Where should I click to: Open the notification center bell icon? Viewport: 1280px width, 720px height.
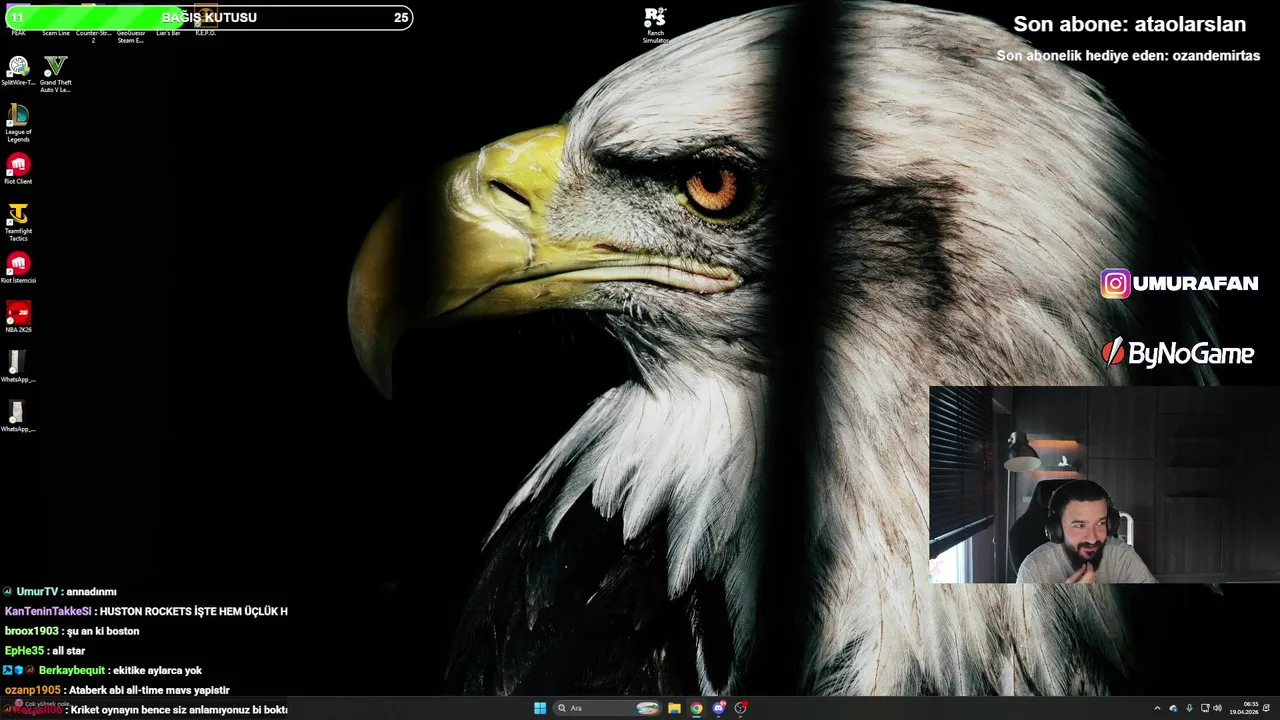(1266, 708)
